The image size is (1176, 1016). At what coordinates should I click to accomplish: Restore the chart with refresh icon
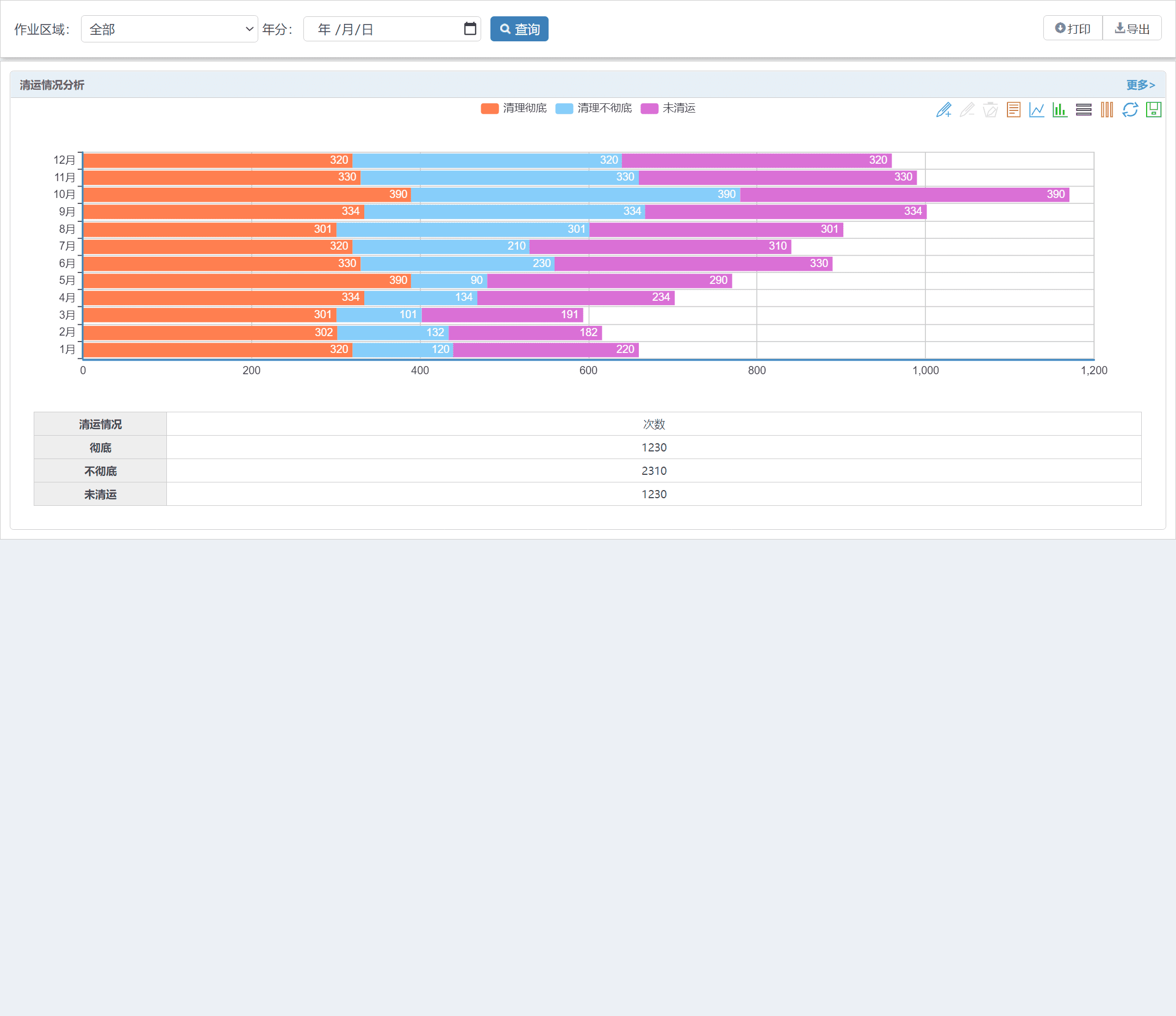[x=1130, y=110]
